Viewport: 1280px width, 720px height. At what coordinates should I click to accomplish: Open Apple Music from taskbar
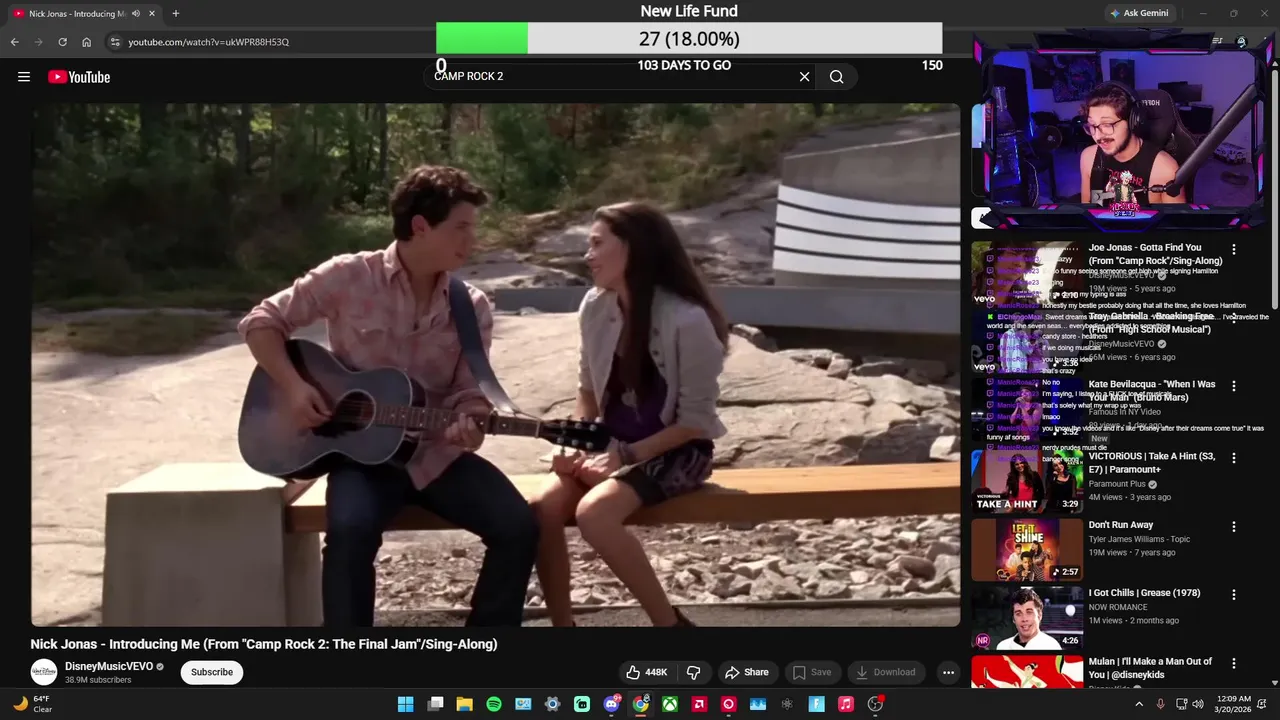[845, 704]
